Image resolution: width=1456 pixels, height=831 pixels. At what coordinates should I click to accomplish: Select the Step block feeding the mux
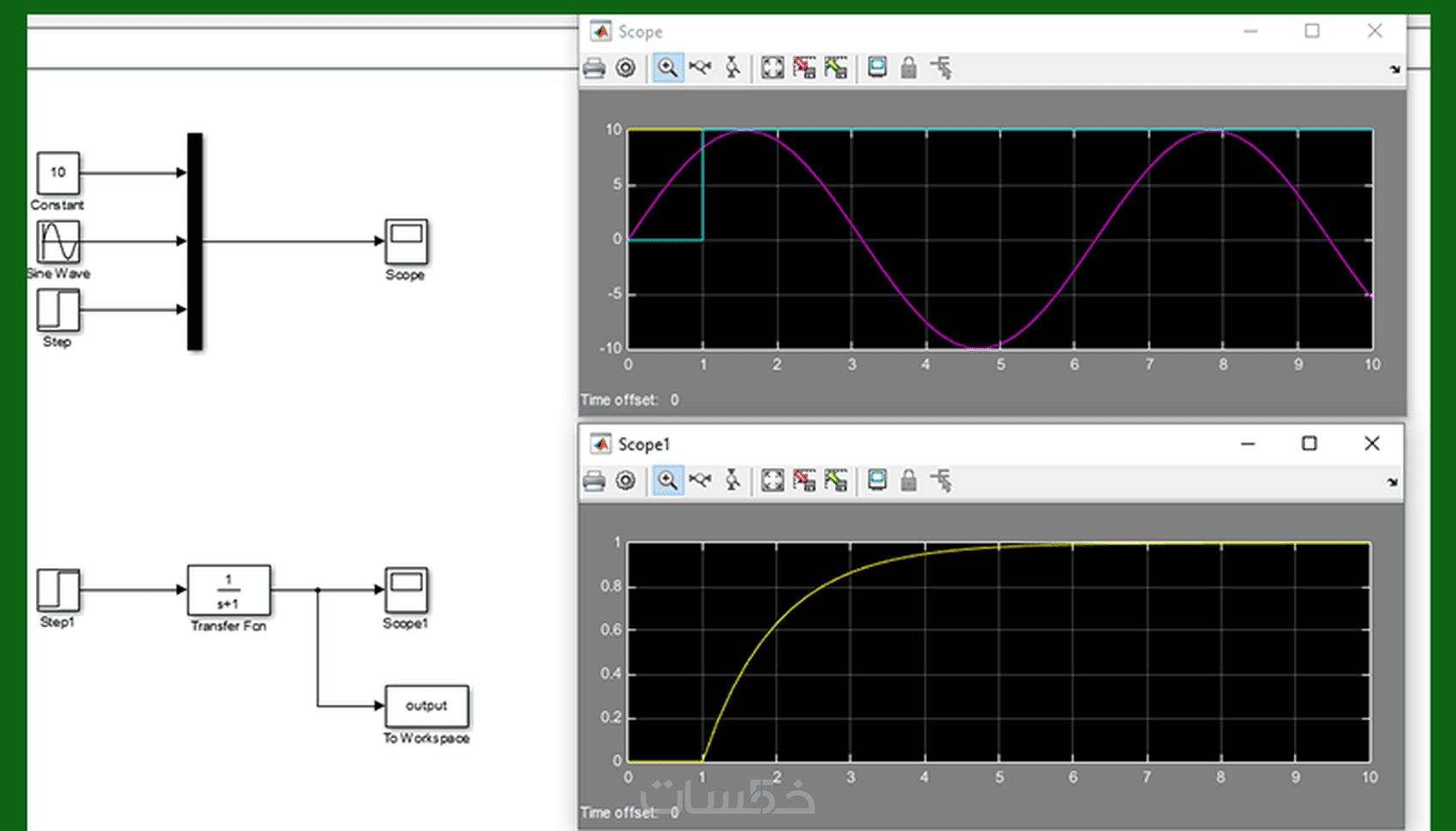tap(58, 310)
